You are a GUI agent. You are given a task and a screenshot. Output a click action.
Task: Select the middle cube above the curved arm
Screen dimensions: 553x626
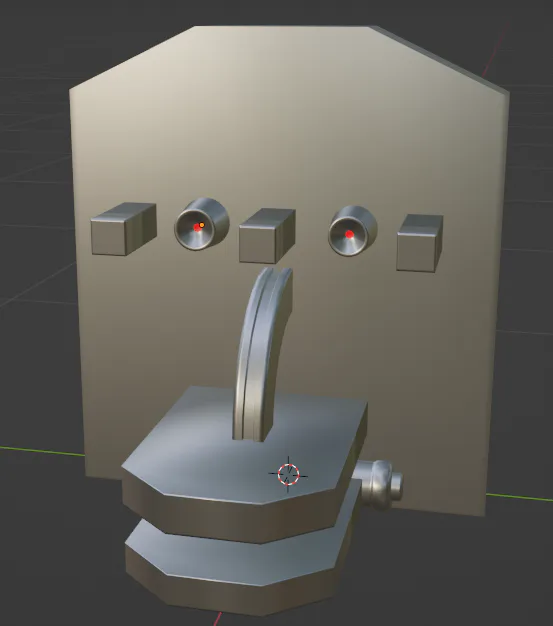coord(267,236)
